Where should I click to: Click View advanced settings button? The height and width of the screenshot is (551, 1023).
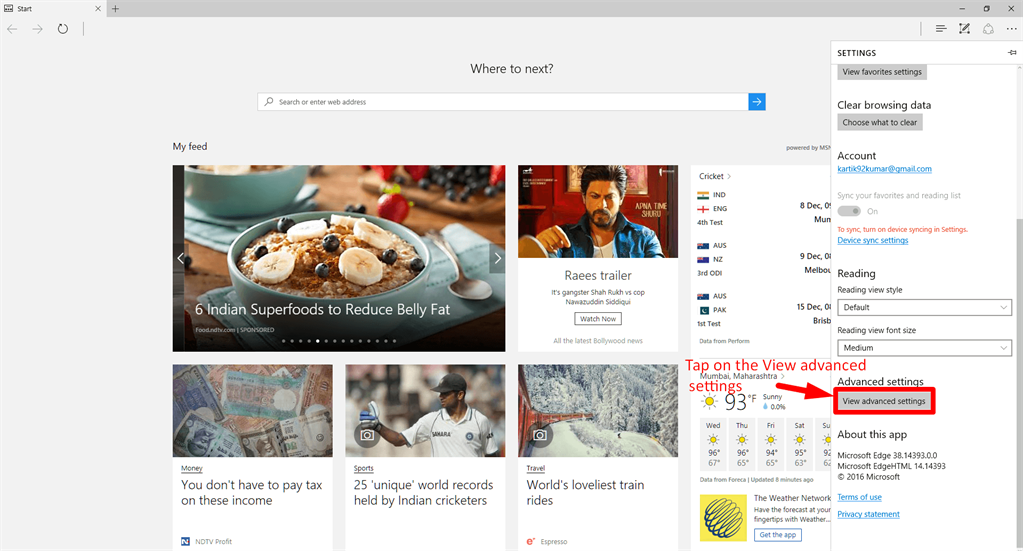(x=883, y=401)
